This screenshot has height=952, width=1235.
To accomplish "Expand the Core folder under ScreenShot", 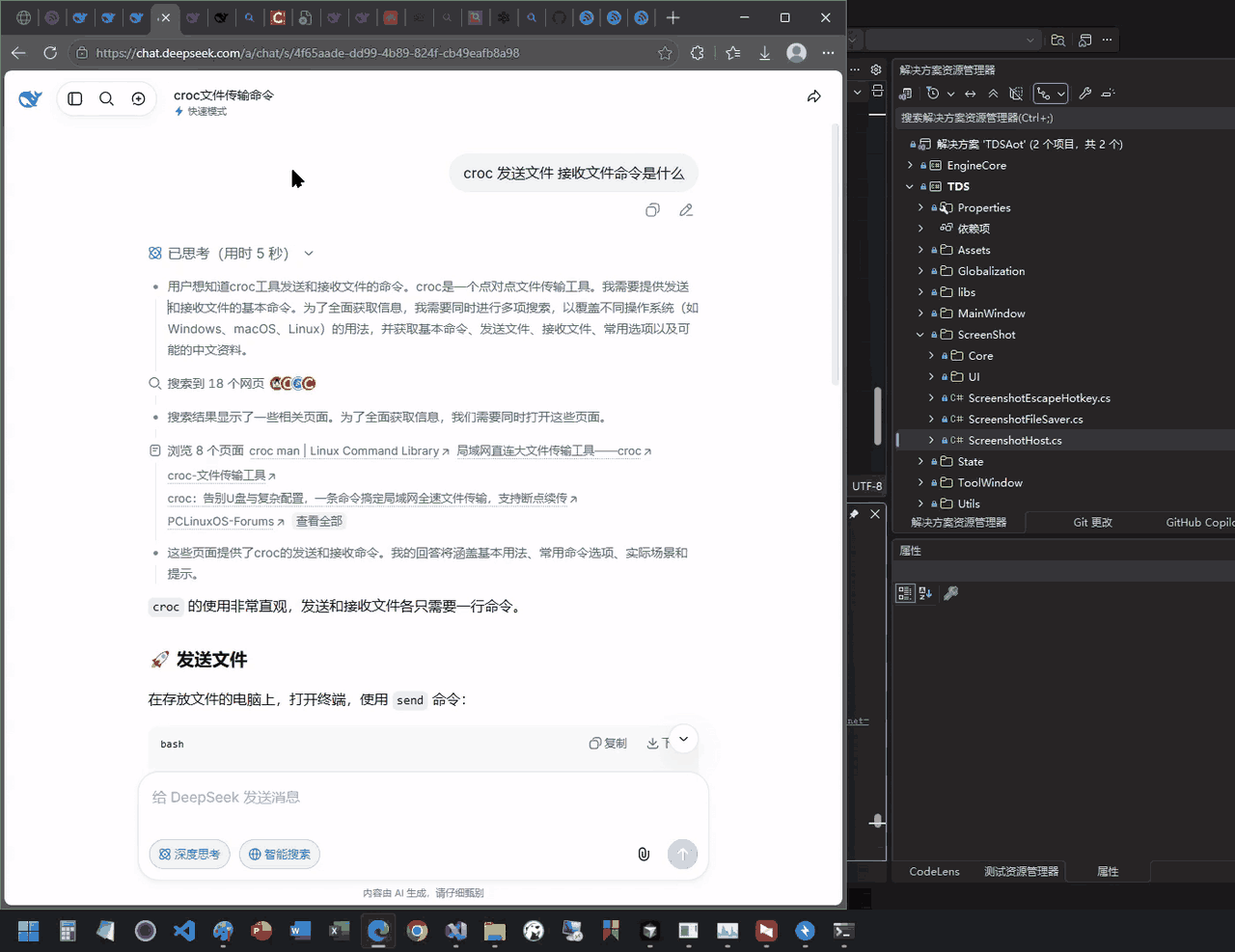I will tap(931, 356).
